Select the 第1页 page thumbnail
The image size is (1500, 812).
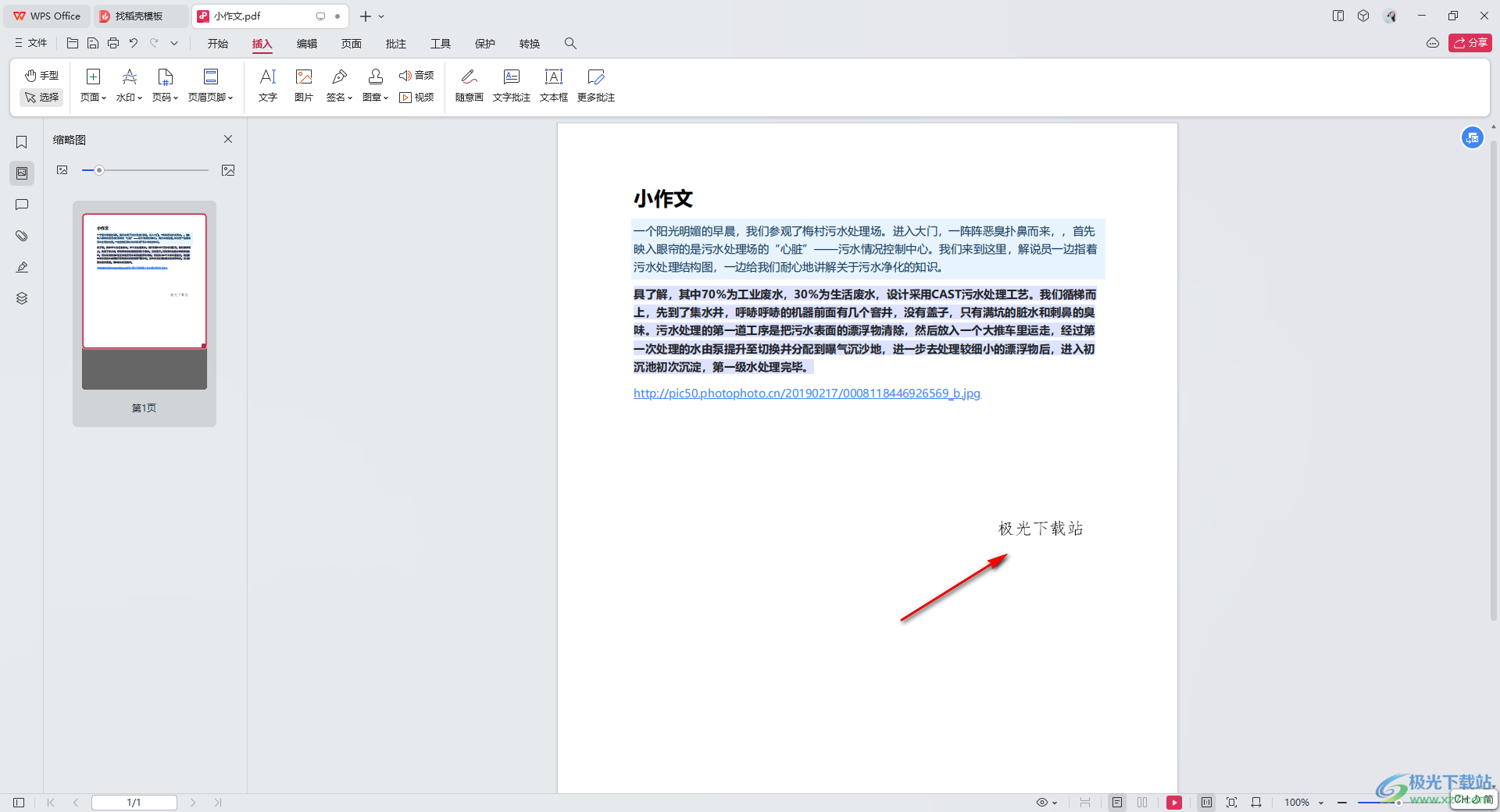pyautogui.click(x=145, y=314)
